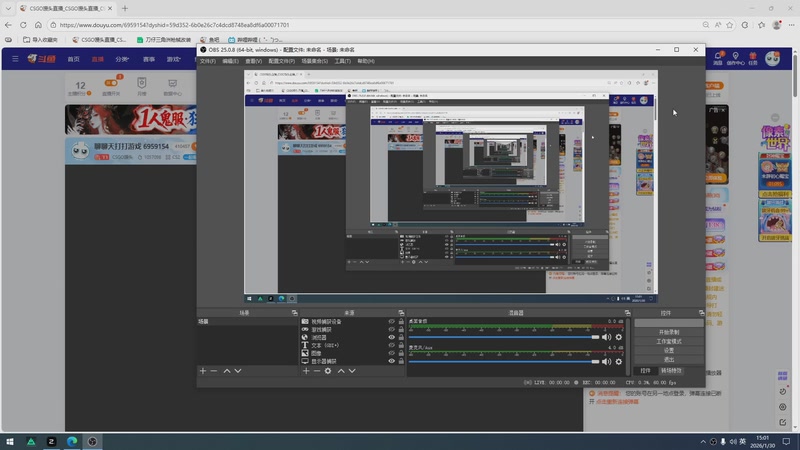Open OBS Studio from taskbar

[x=92, y=441]
